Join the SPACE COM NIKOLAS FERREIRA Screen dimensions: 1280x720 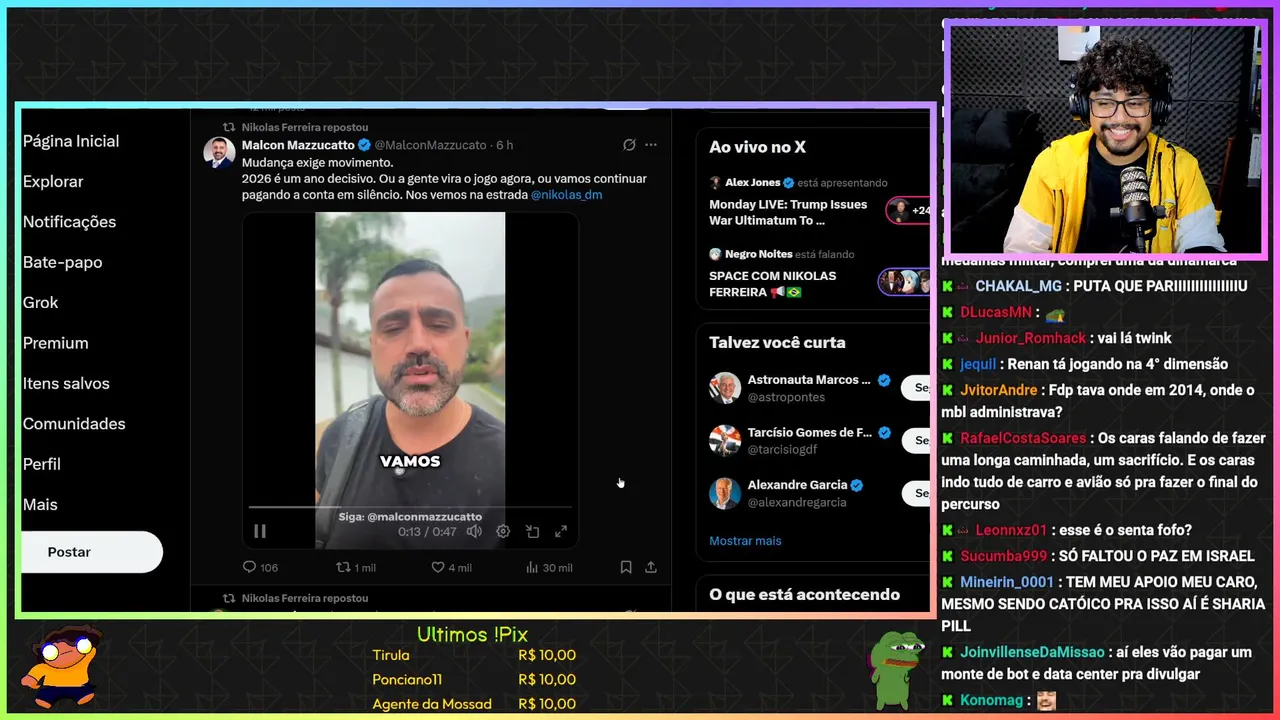814,273
